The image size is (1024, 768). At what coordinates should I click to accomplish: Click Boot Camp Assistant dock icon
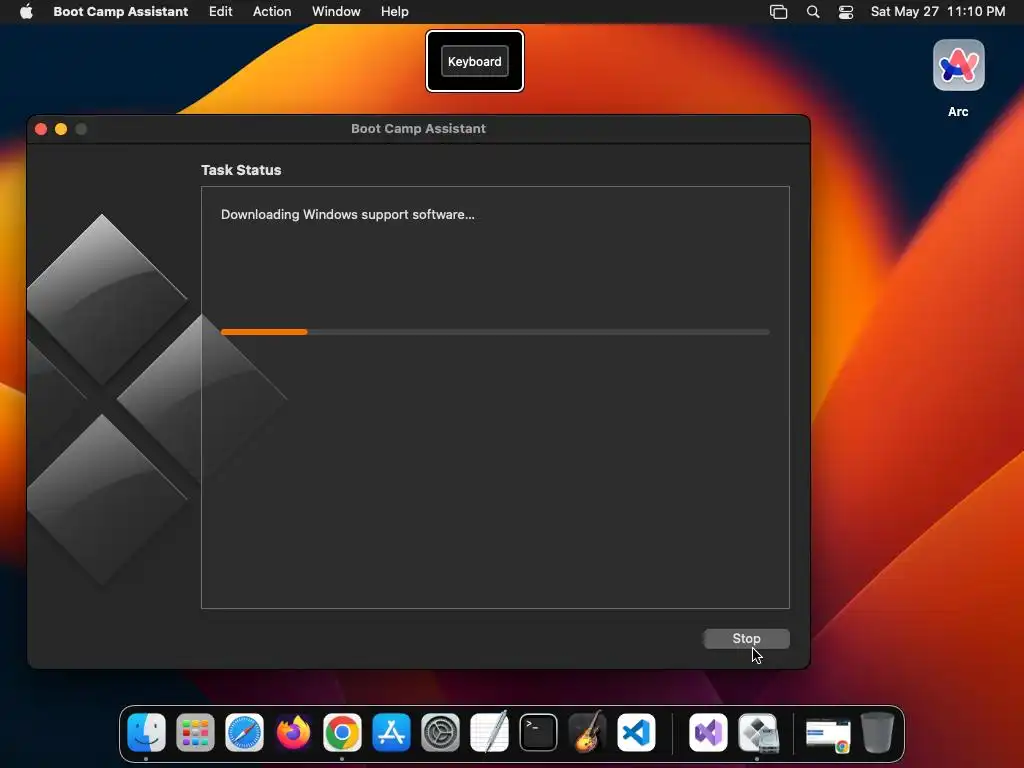(x=758, y=732)
